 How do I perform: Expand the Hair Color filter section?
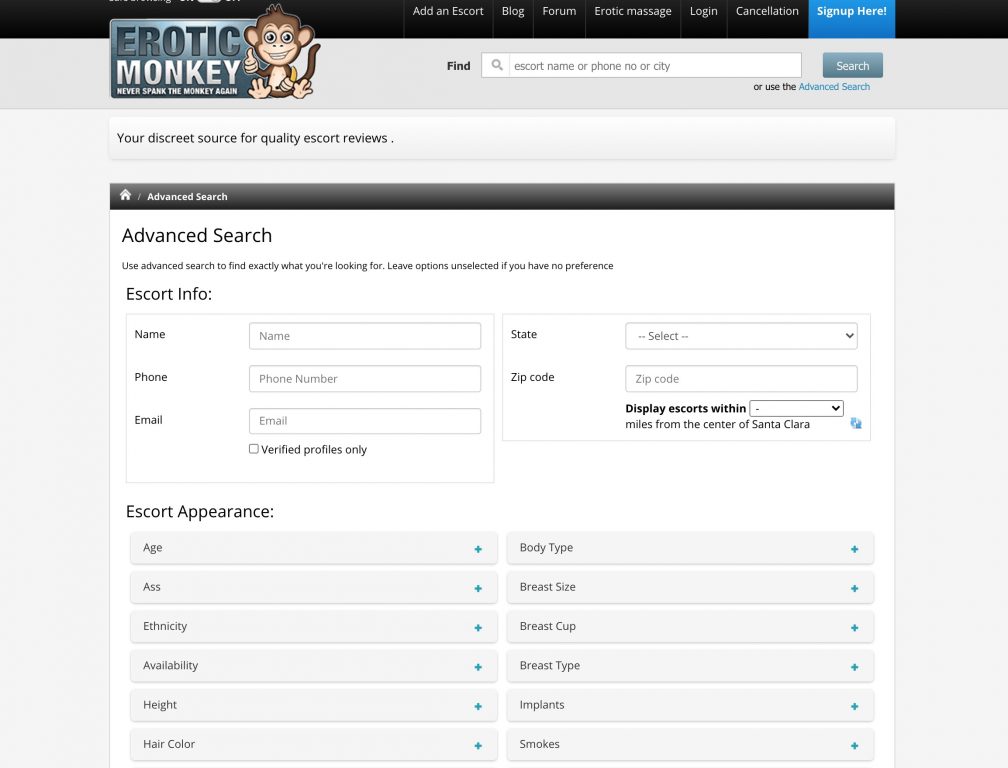click(x=314, y=744)
